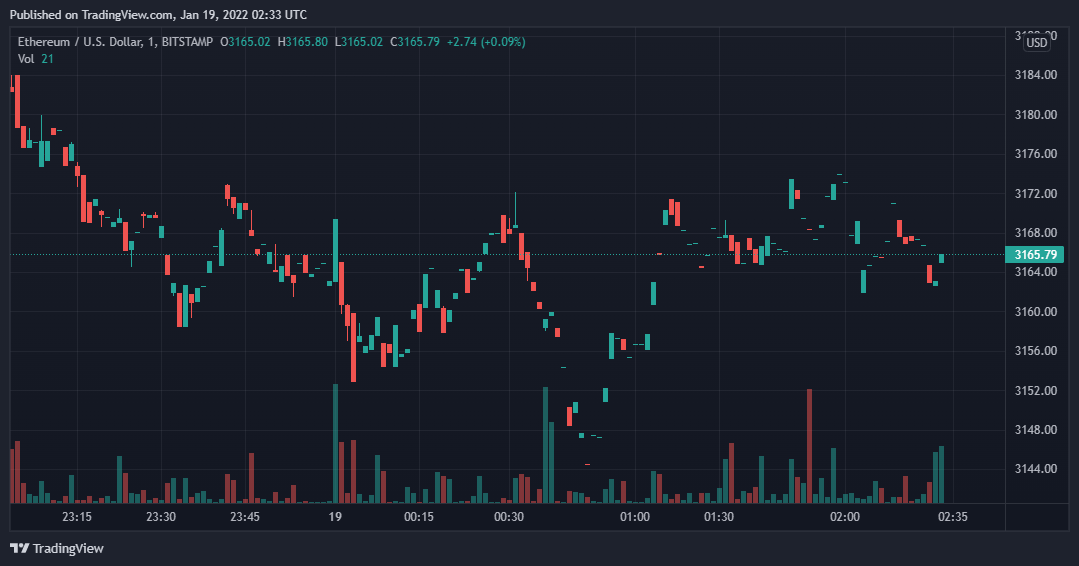Click the TradingView logo icon
This screenshot has height=566, width=1079.
pos(19,548)
